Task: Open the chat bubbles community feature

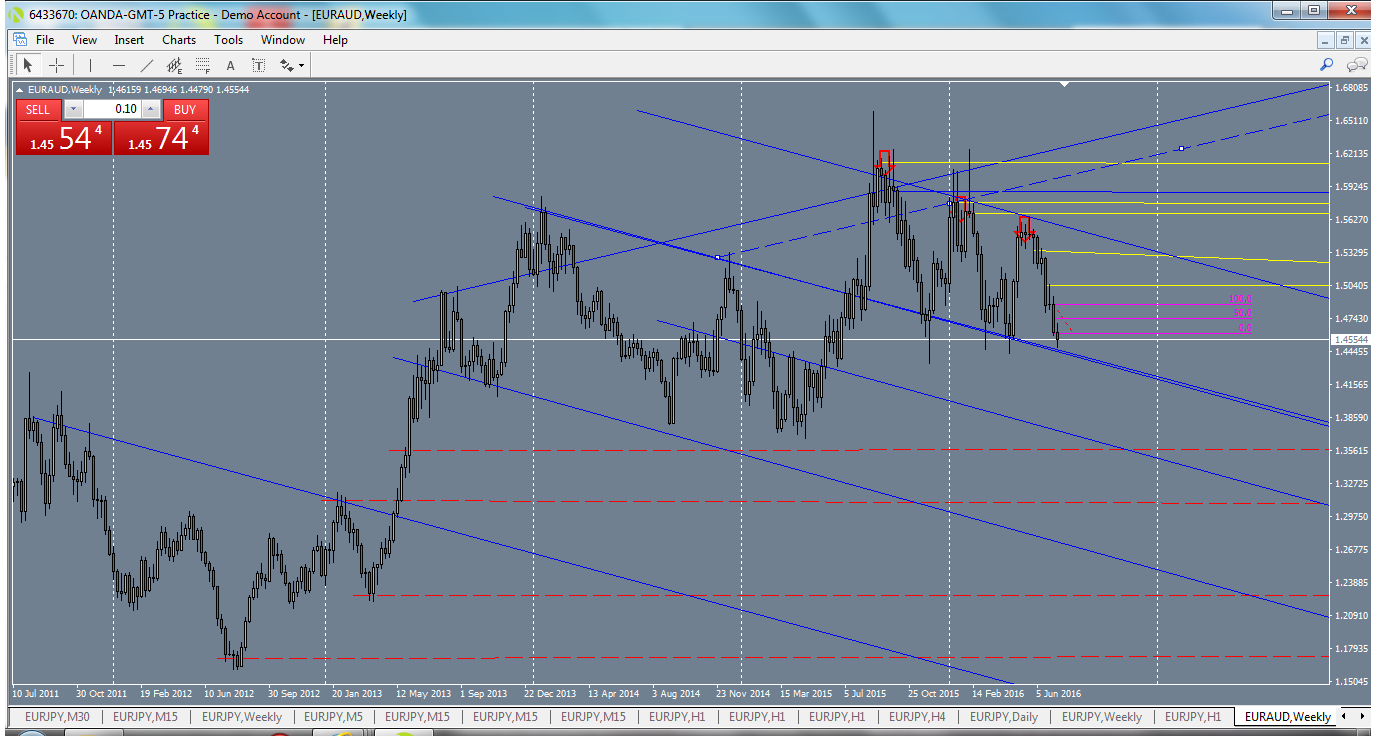Action: 1357,64
